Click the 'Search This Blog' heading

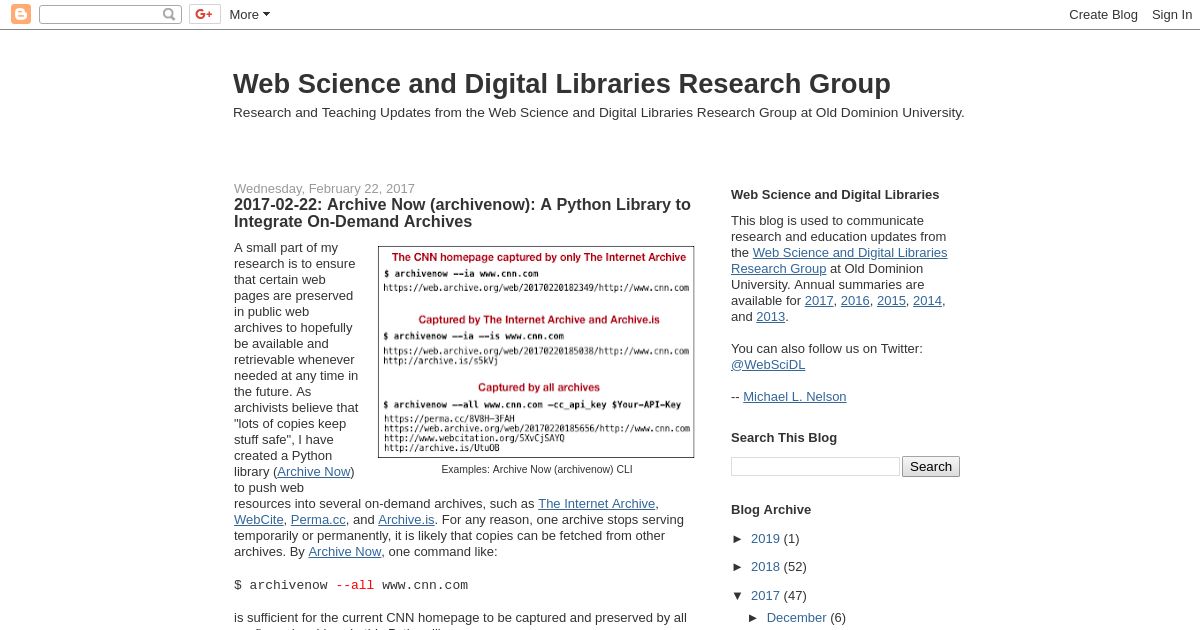tap(784, 438)
